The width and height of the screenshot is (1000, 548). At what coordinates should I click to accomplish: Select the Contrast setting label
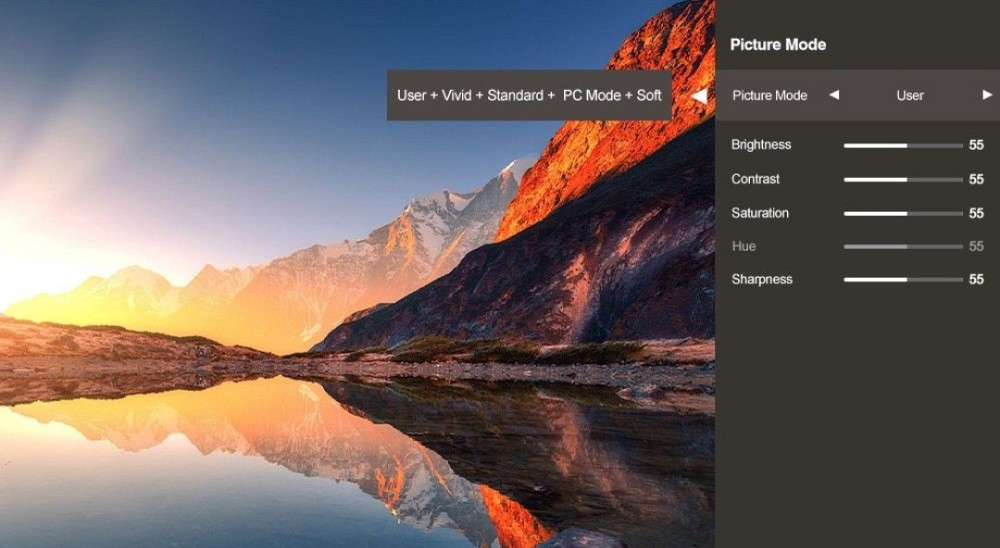(755, 179)
